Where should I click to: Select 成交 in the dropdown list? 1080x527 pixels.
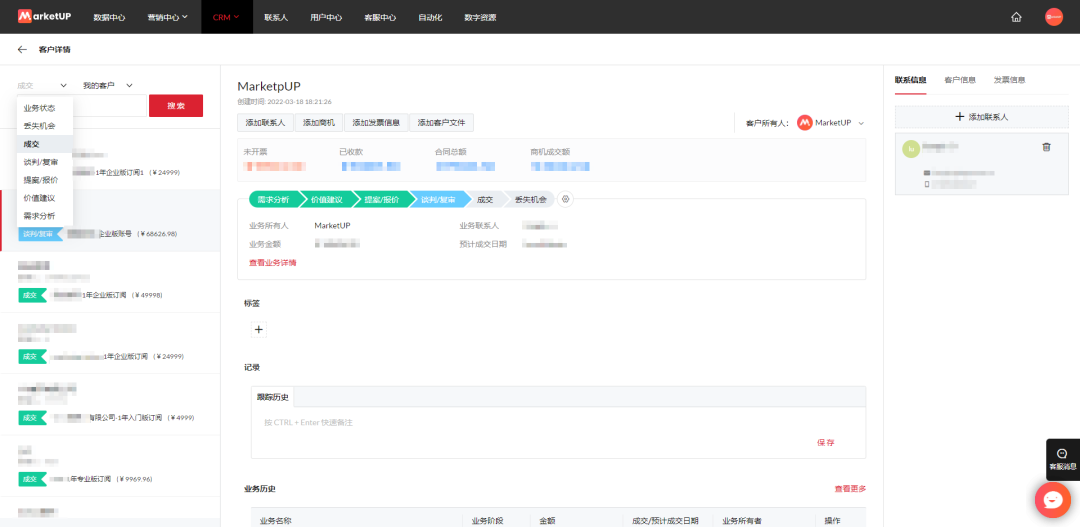click(x=45, y=144)
